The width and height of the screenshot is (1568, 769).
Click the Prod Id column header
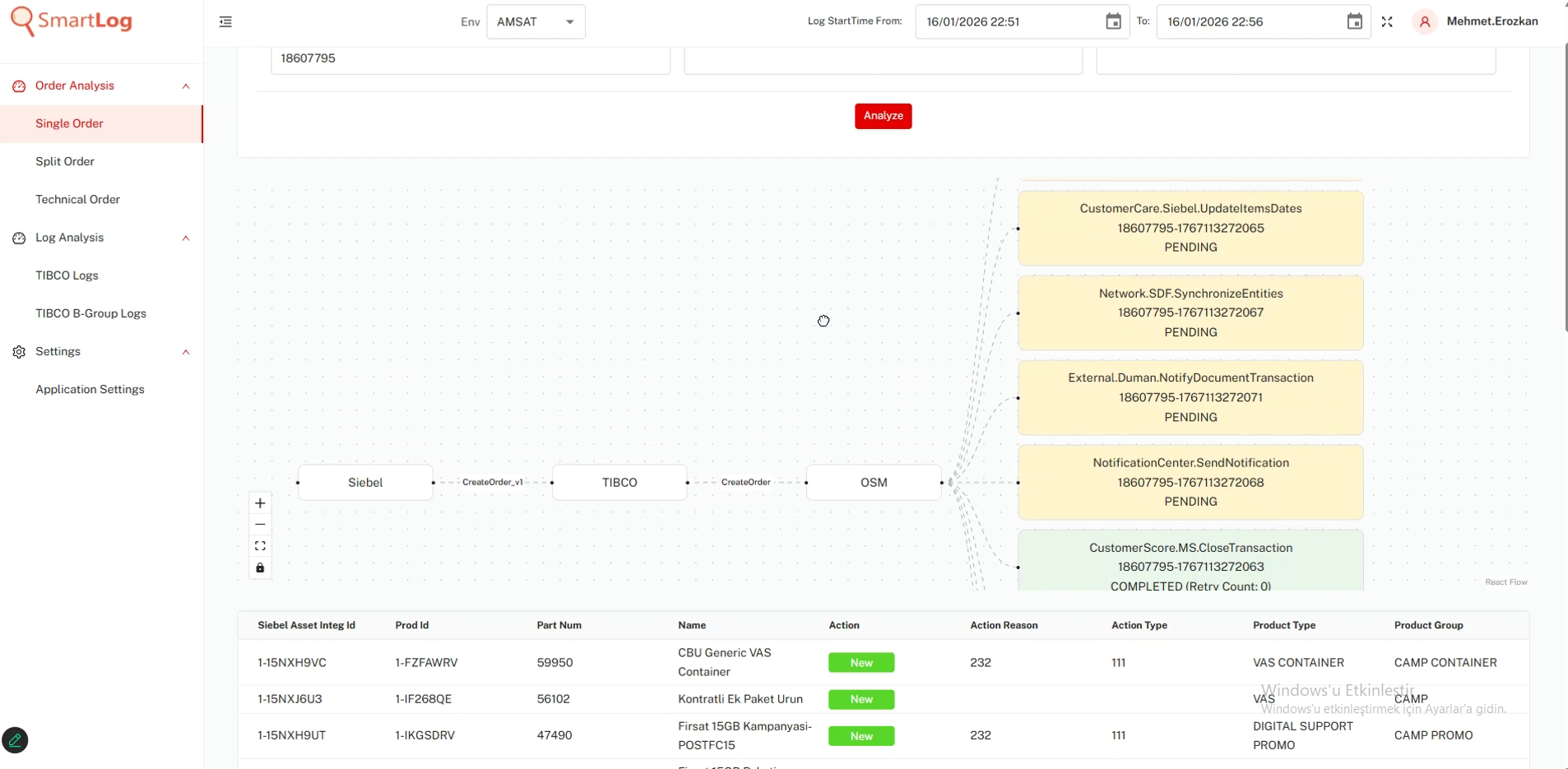[412, 626]
